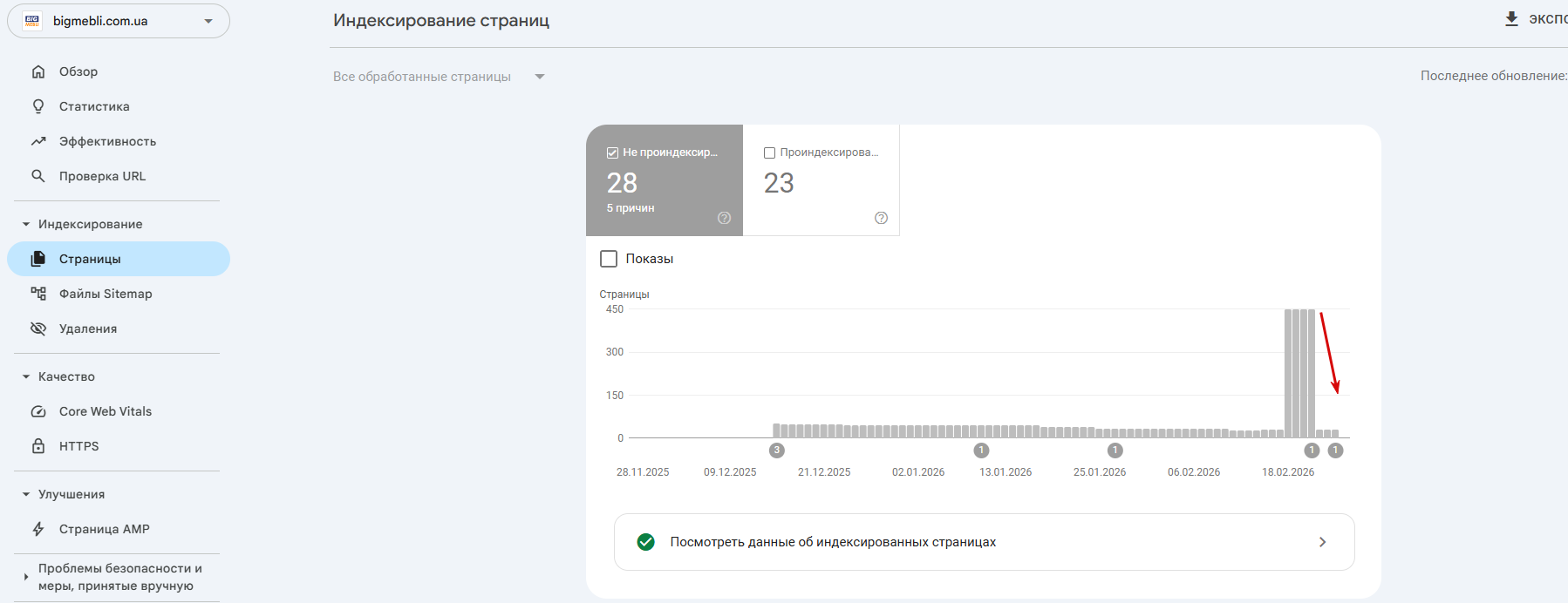Click the Sitemap files icon
The image size is (1568, 603).
coord(38,294)
